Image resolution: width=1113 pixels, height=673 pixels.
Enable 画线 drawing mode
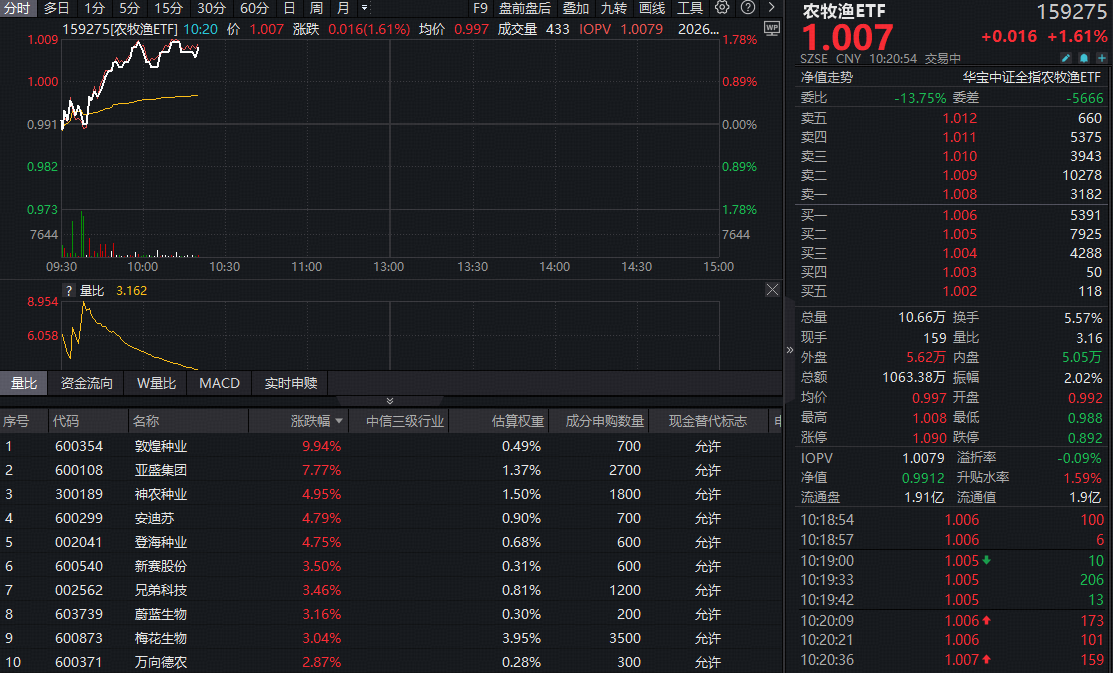coord(651,8)
